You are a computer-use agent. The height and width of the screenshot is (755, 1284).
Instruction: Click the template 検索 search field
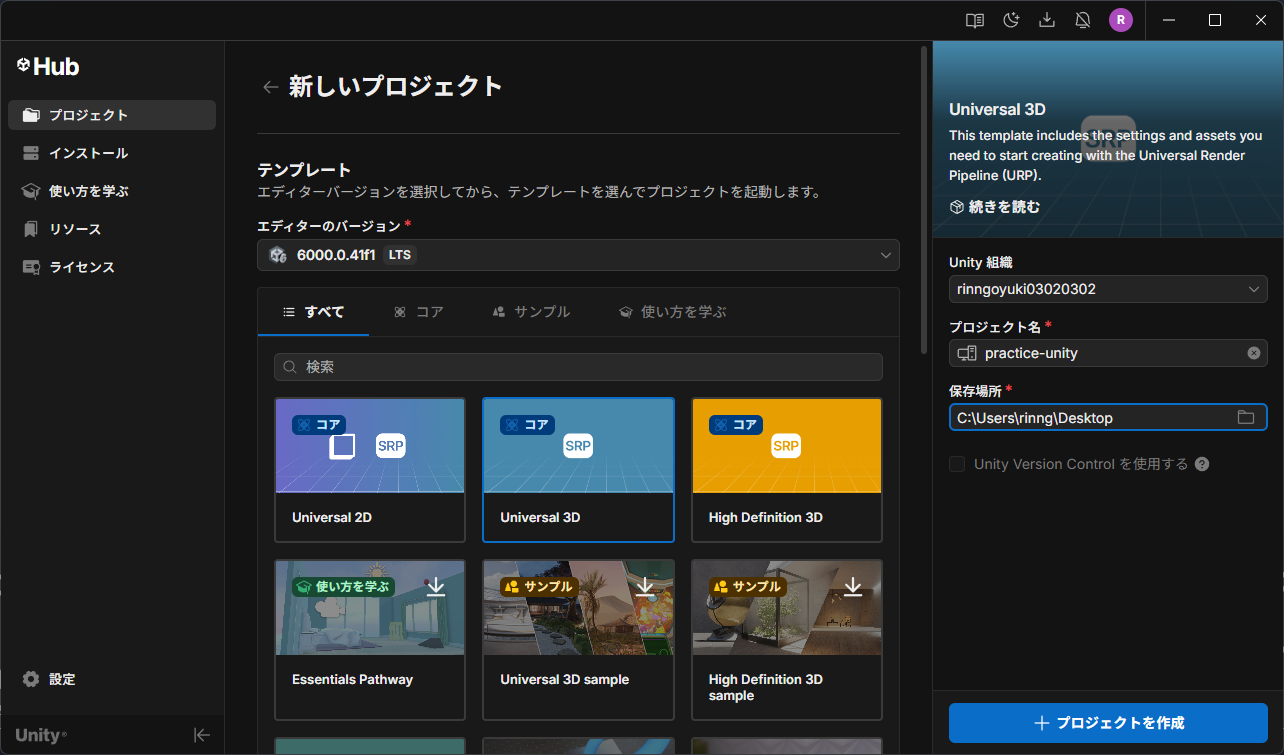[x=578, y=367]
